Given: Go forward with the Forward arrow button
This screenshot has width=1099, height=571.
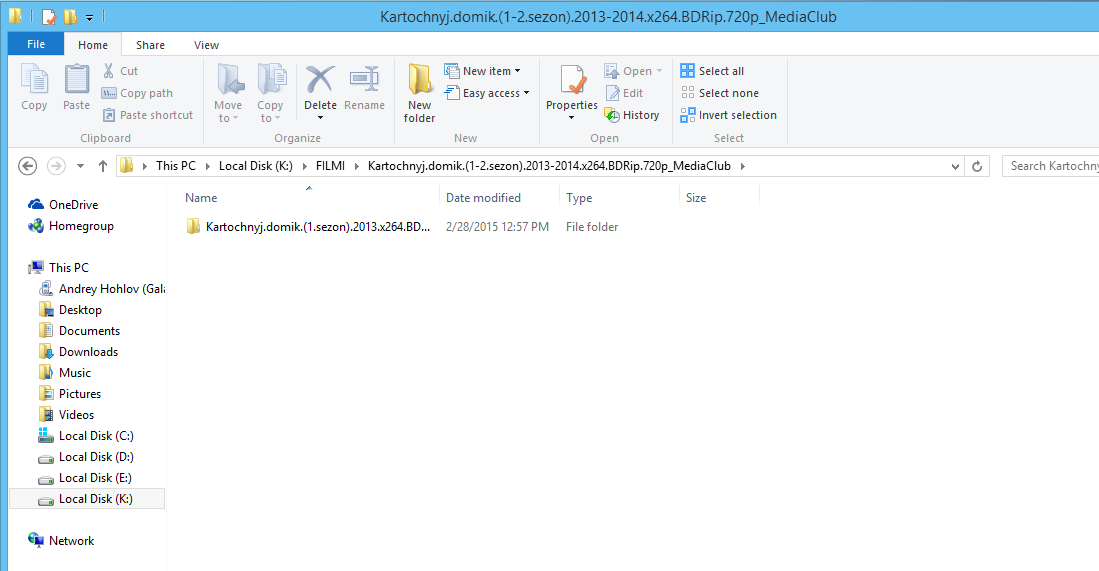Looking at the screenshot, I should click(56, 166).
